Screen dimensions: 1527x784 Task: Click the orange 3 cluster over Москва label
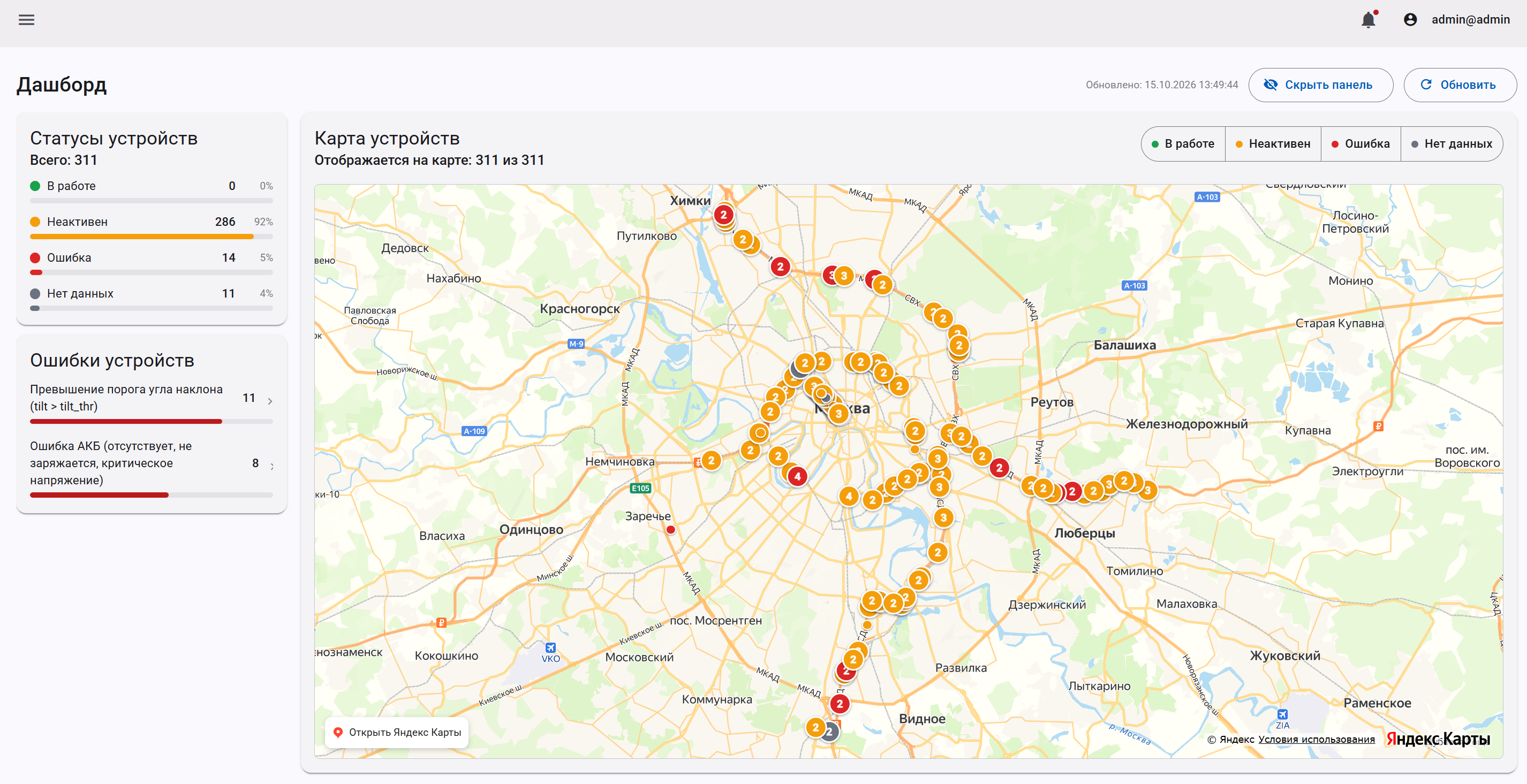(x=838, y=414)
